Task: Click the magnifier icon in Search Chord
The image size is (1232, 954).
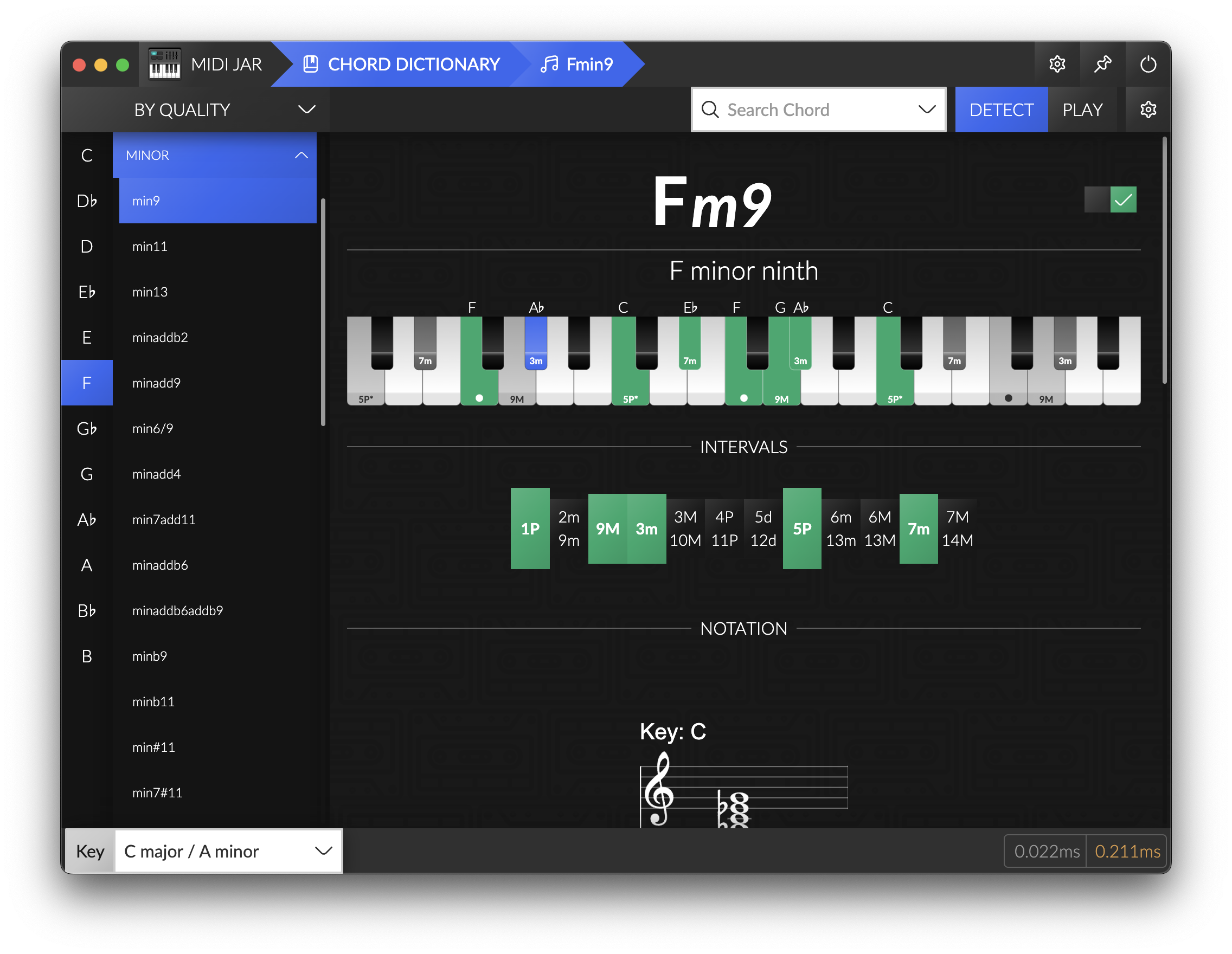Action: click(x=710, y=109)
